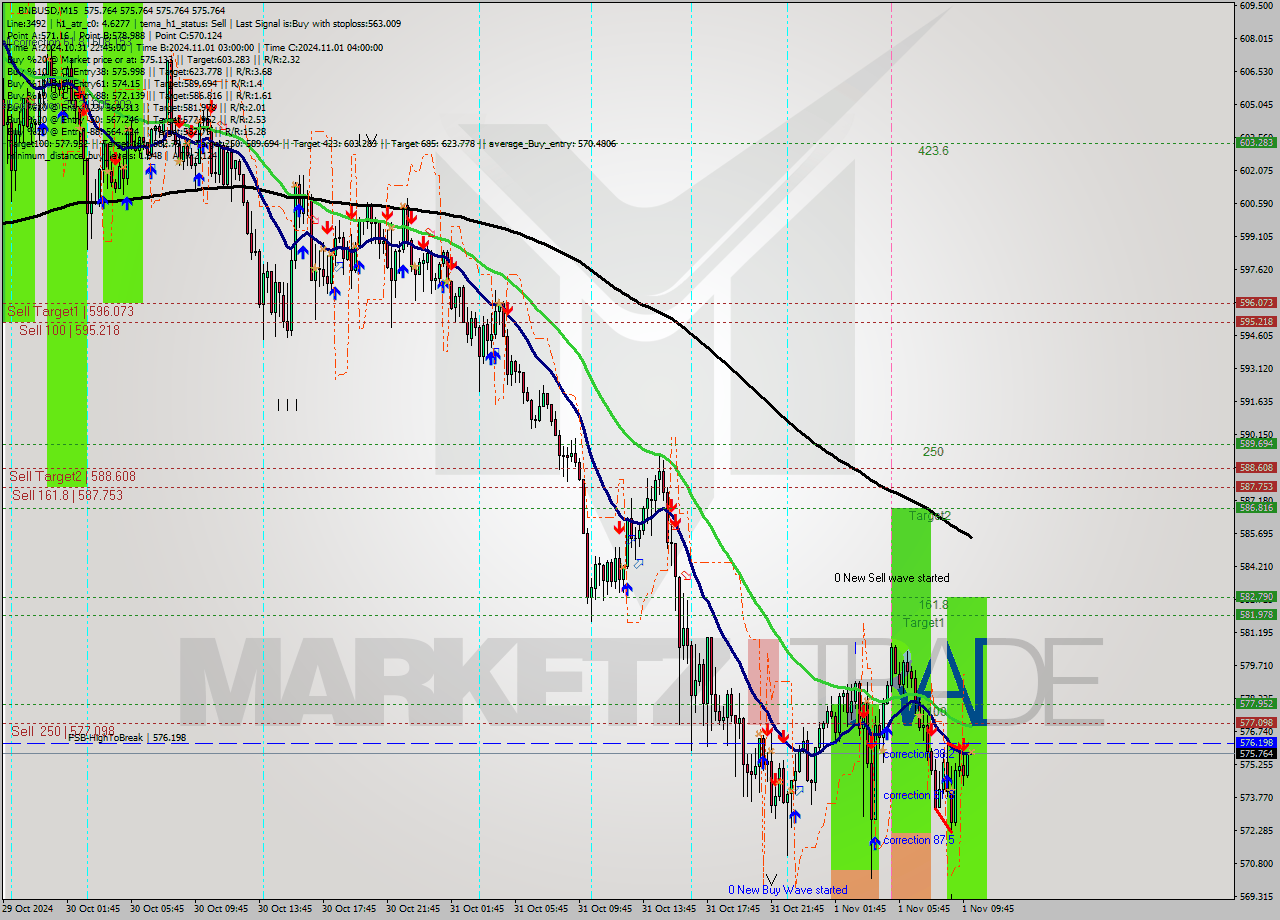The width and height of the screenshot is (1280, 920).
Task: Click the 'FSB-HighToBreak | 576.198' label
Action: [127, 738]
